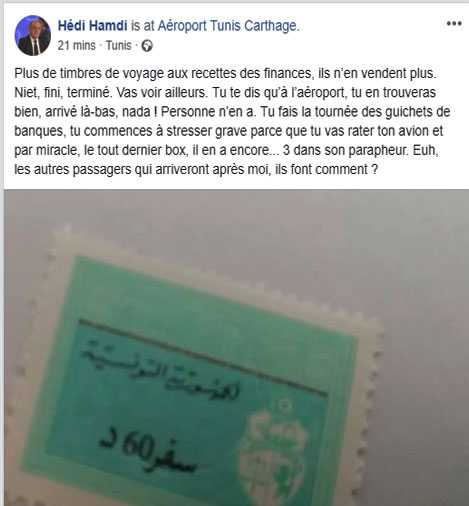Click the dark line across the stamp
469x506 pixels.
(203, 358)
